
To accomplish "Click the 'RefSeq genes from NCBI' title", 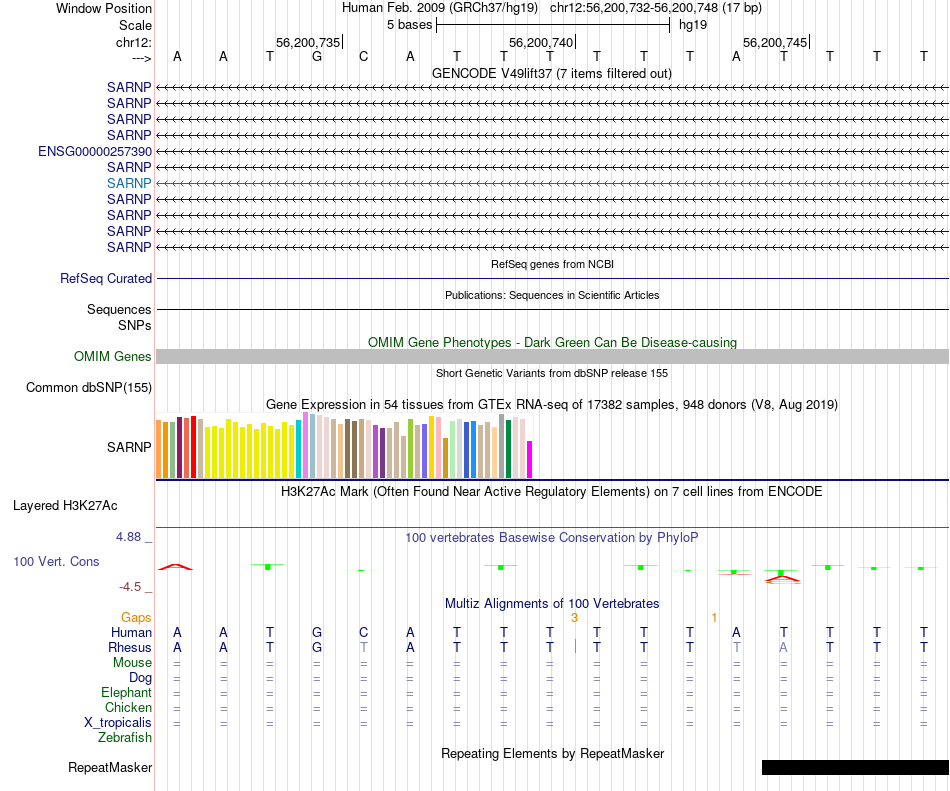I will pos(552,264).
